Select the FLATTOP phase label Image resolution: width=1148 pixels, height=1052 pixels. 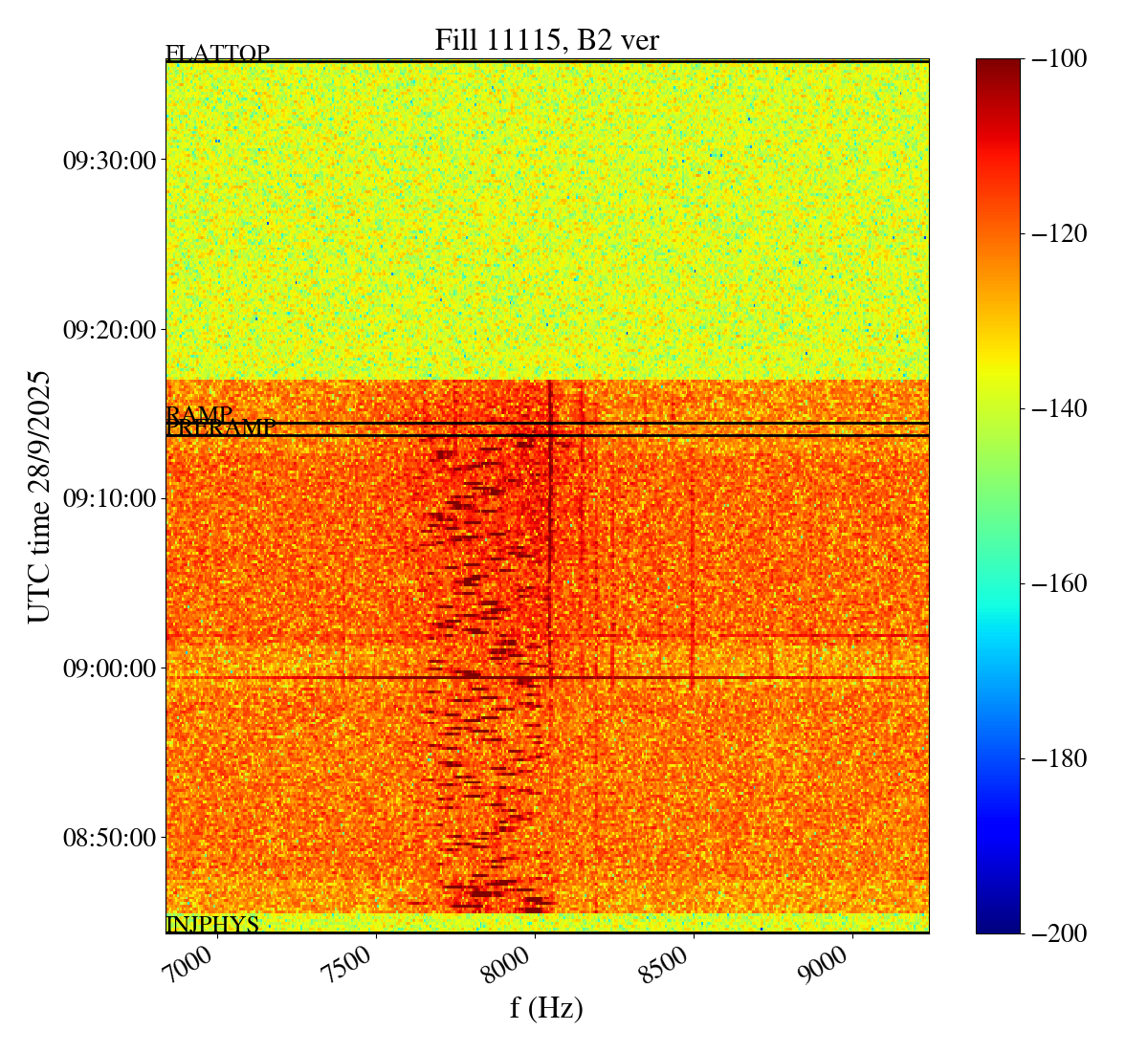tap(217, 54)
